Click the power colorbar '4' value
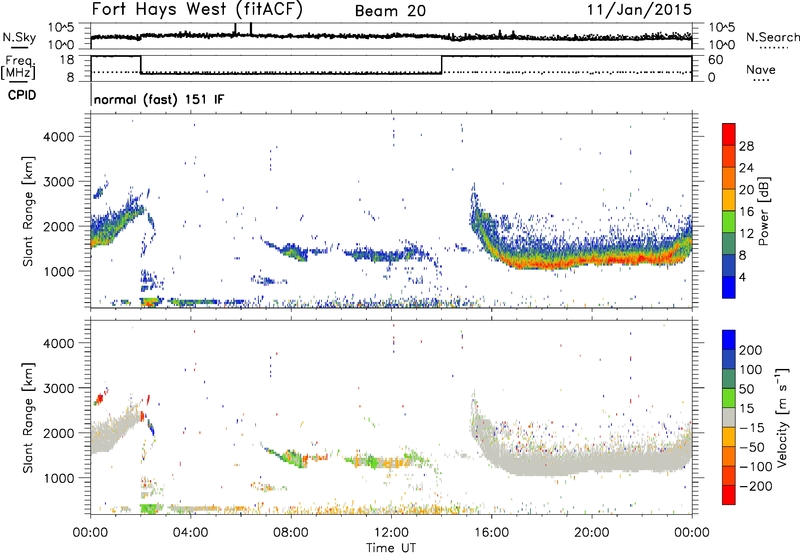The height and width of the screenshot is (554, 800). (x=742, y=277)
